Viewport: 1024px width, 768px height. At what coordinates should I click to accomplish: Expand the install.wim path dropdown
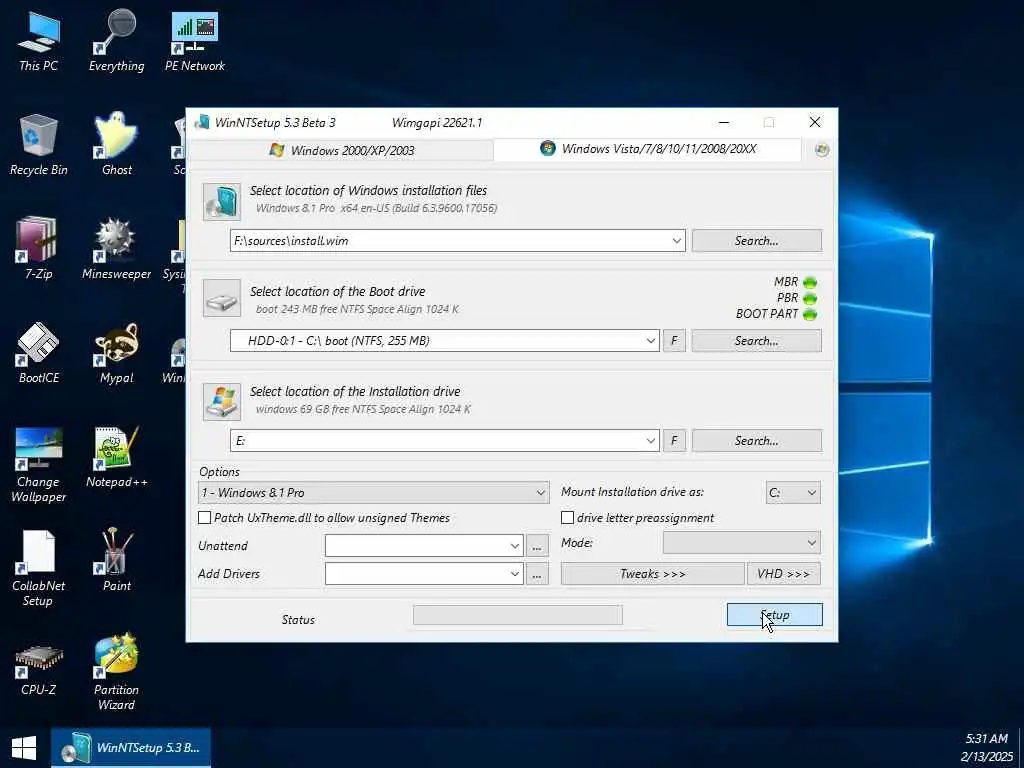point(677,241)
